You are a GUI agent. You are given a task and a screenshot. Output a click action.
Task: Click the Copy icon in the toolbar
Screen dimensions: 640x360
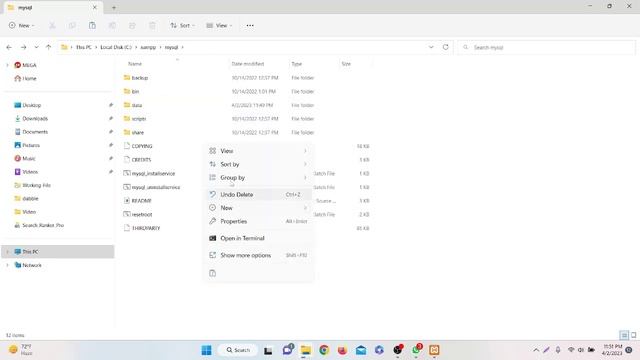(72, 25)
